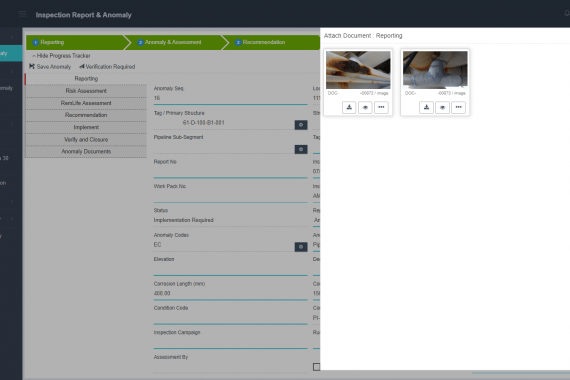Collapse the Hide Progress Tracker toggle

pyautogui.click(x=61, y=56)
